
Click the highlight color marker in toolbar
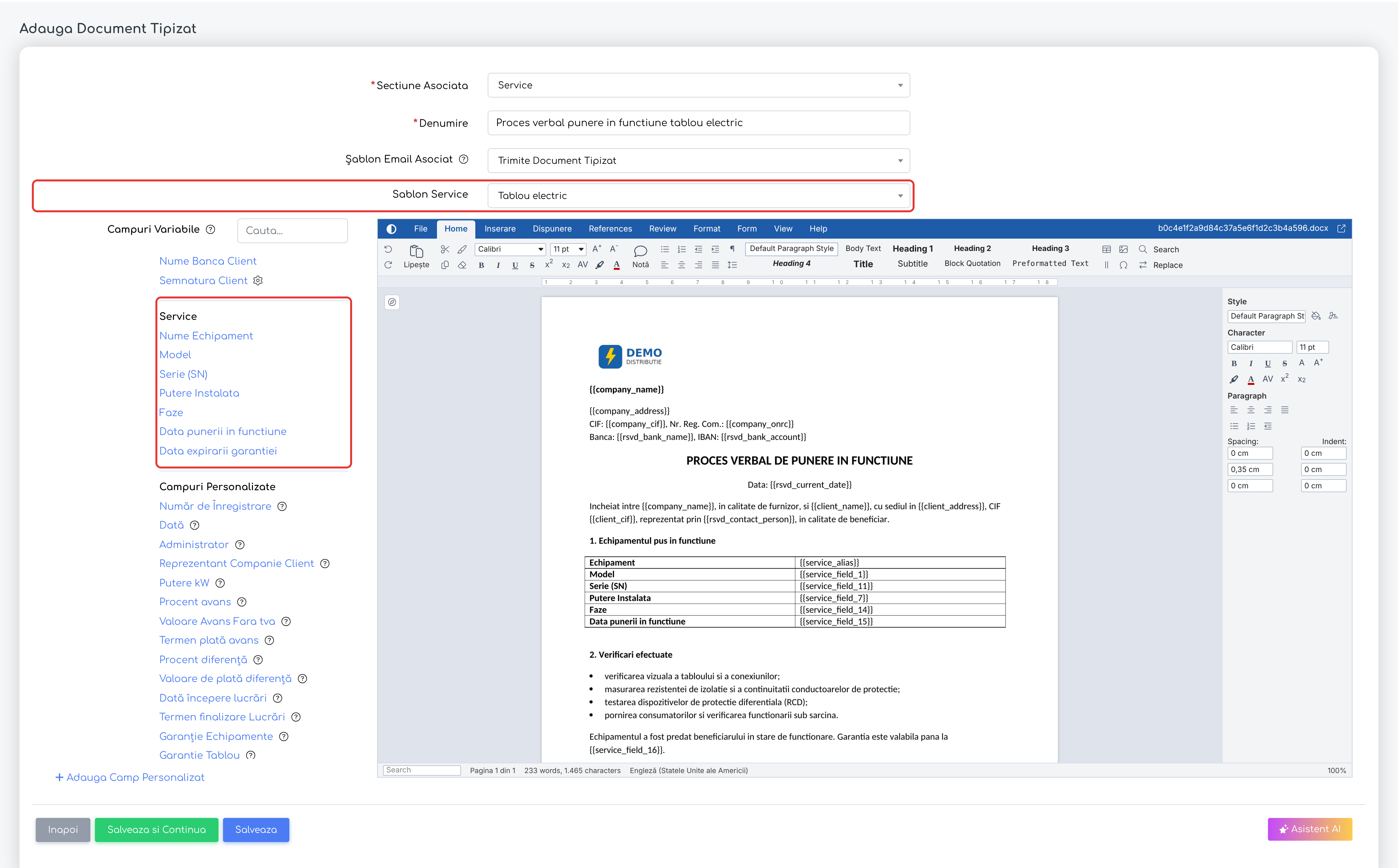(600, 265)
